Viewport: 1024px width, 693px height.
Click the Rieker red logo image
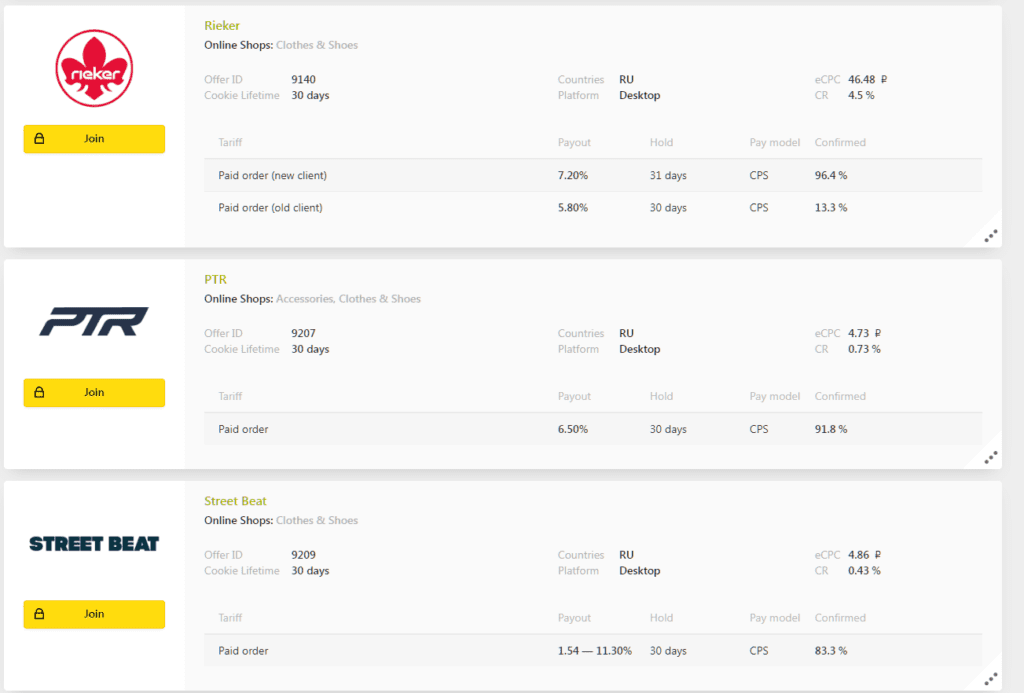point(94,68)
